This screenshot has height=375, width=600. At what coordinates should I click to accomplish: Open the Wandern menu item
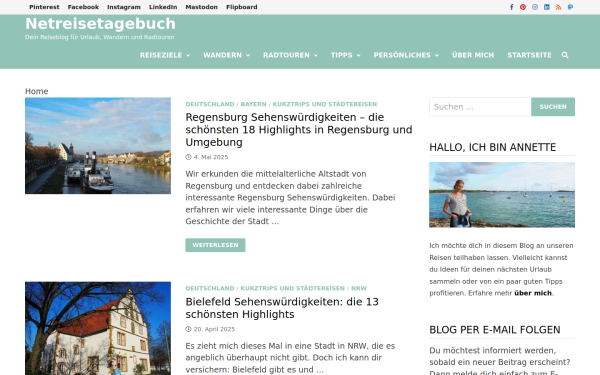(222, 55)
